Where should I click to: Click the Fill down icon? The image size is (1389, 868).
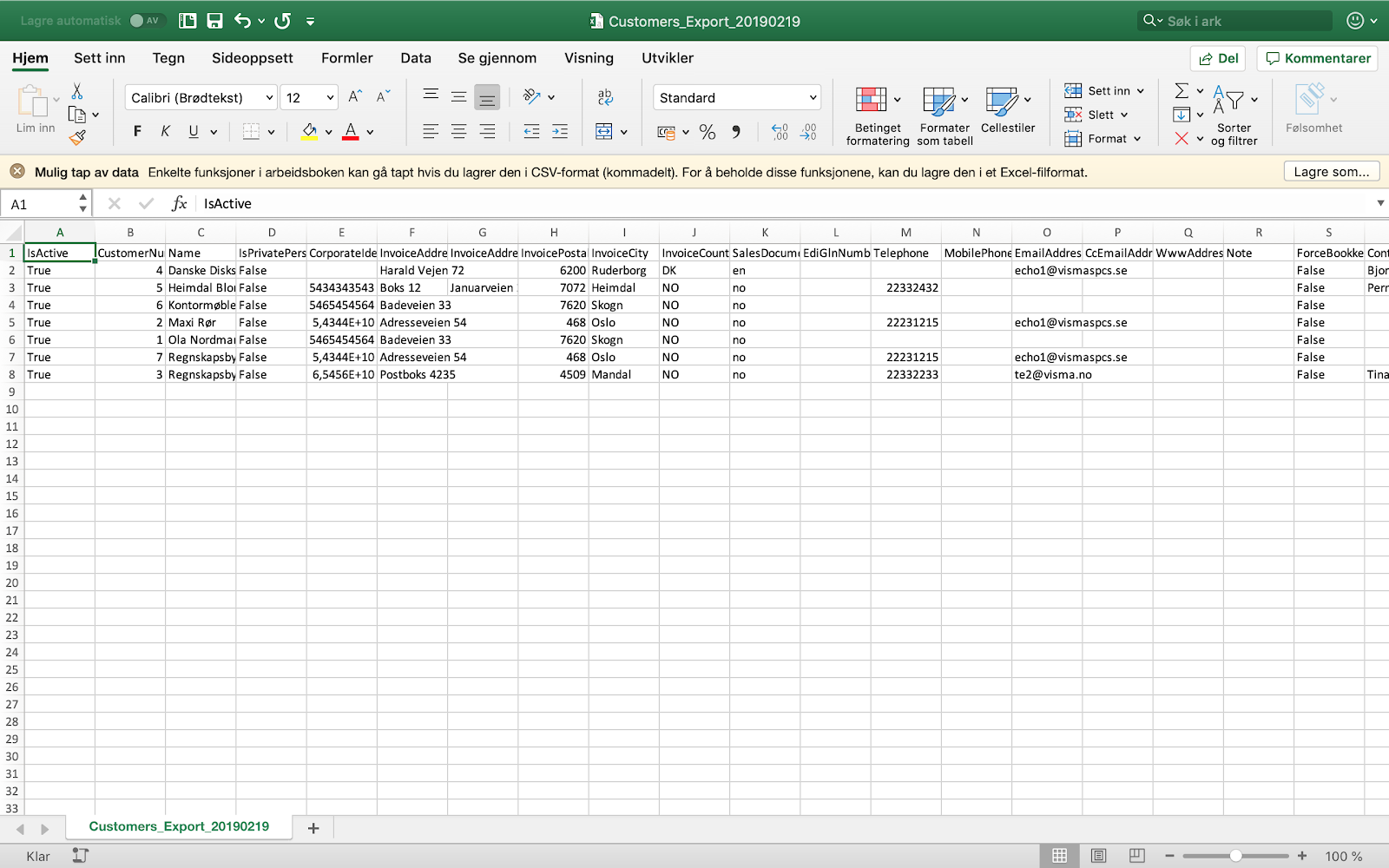click(1182, 115)
